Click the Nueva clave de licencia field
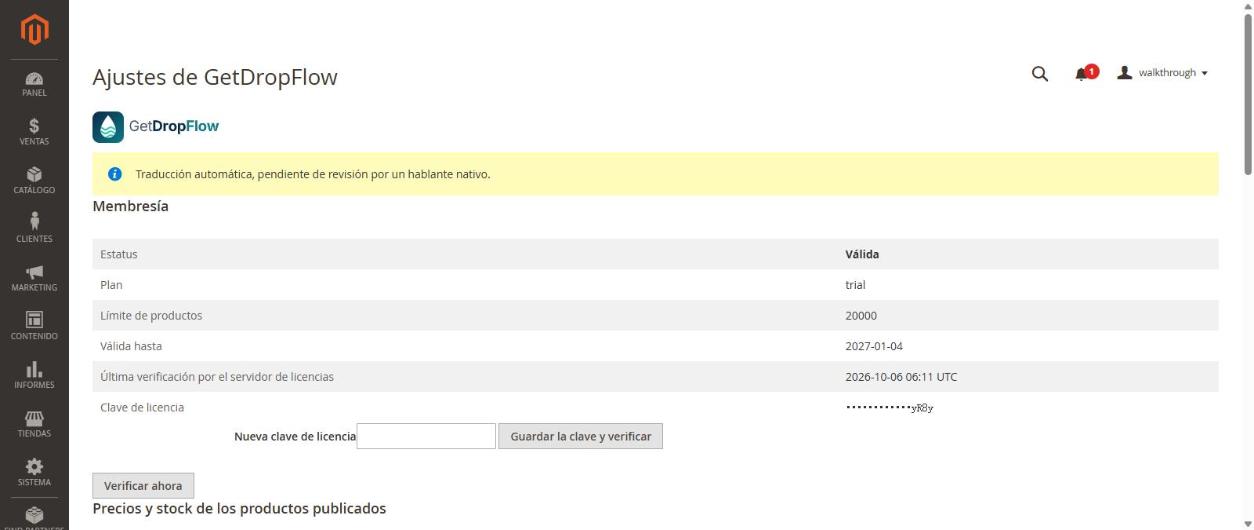The image size is (1254, 530). pyautogui.click(x=426, y=436)
